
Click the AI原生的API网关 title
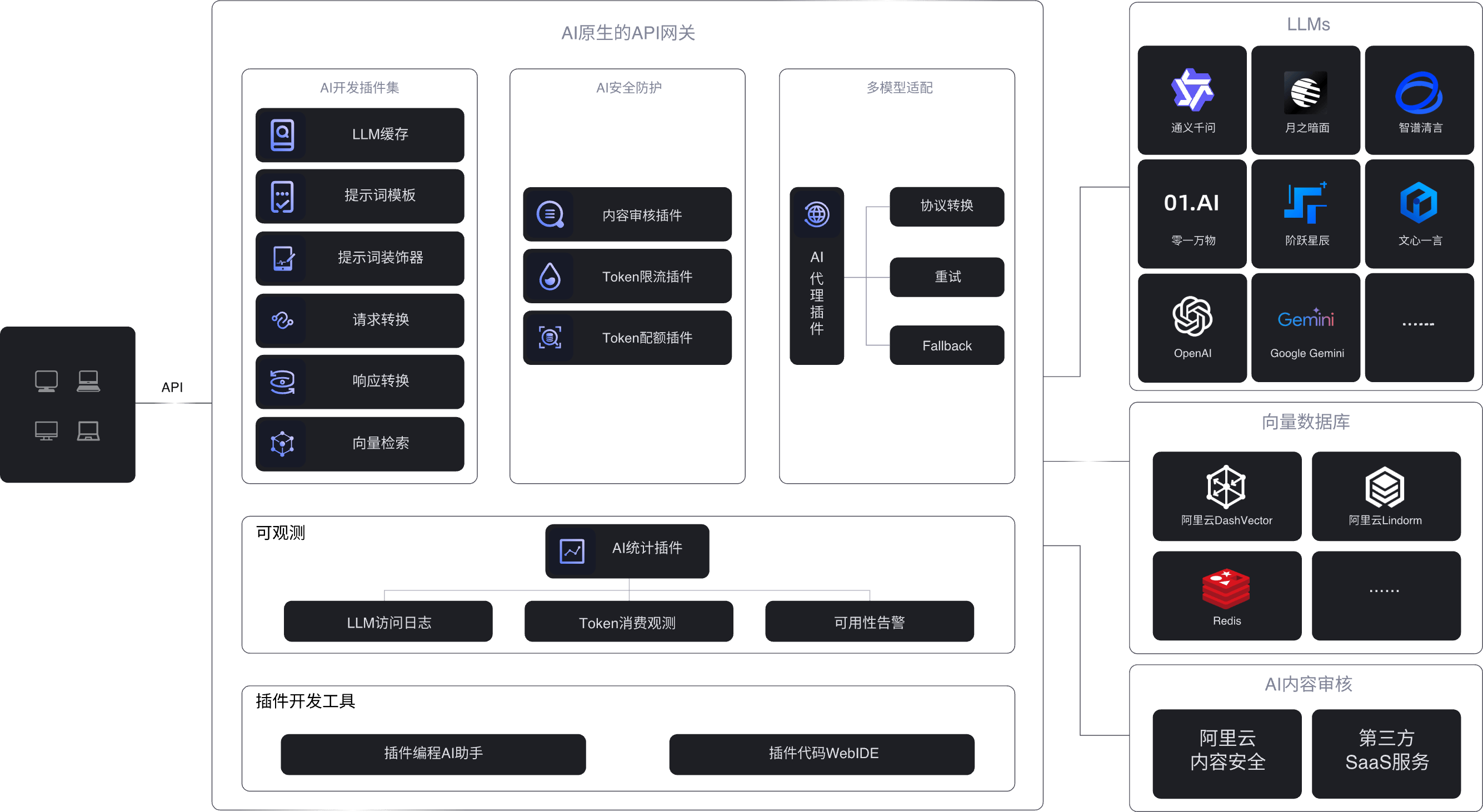pos(628,33)
